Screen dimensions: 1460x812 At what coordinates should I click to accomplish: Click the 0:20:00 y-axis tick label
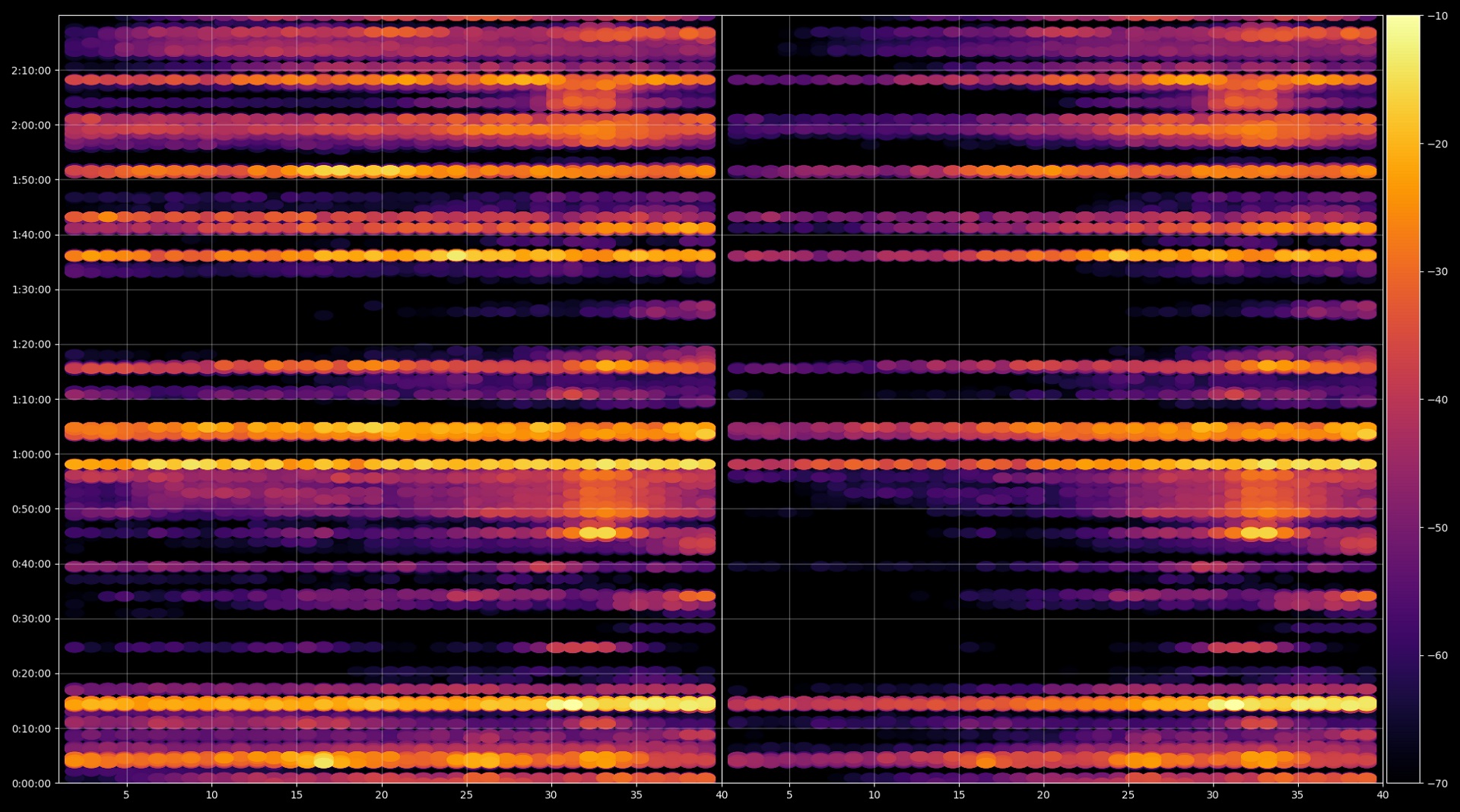pos(31,674)
